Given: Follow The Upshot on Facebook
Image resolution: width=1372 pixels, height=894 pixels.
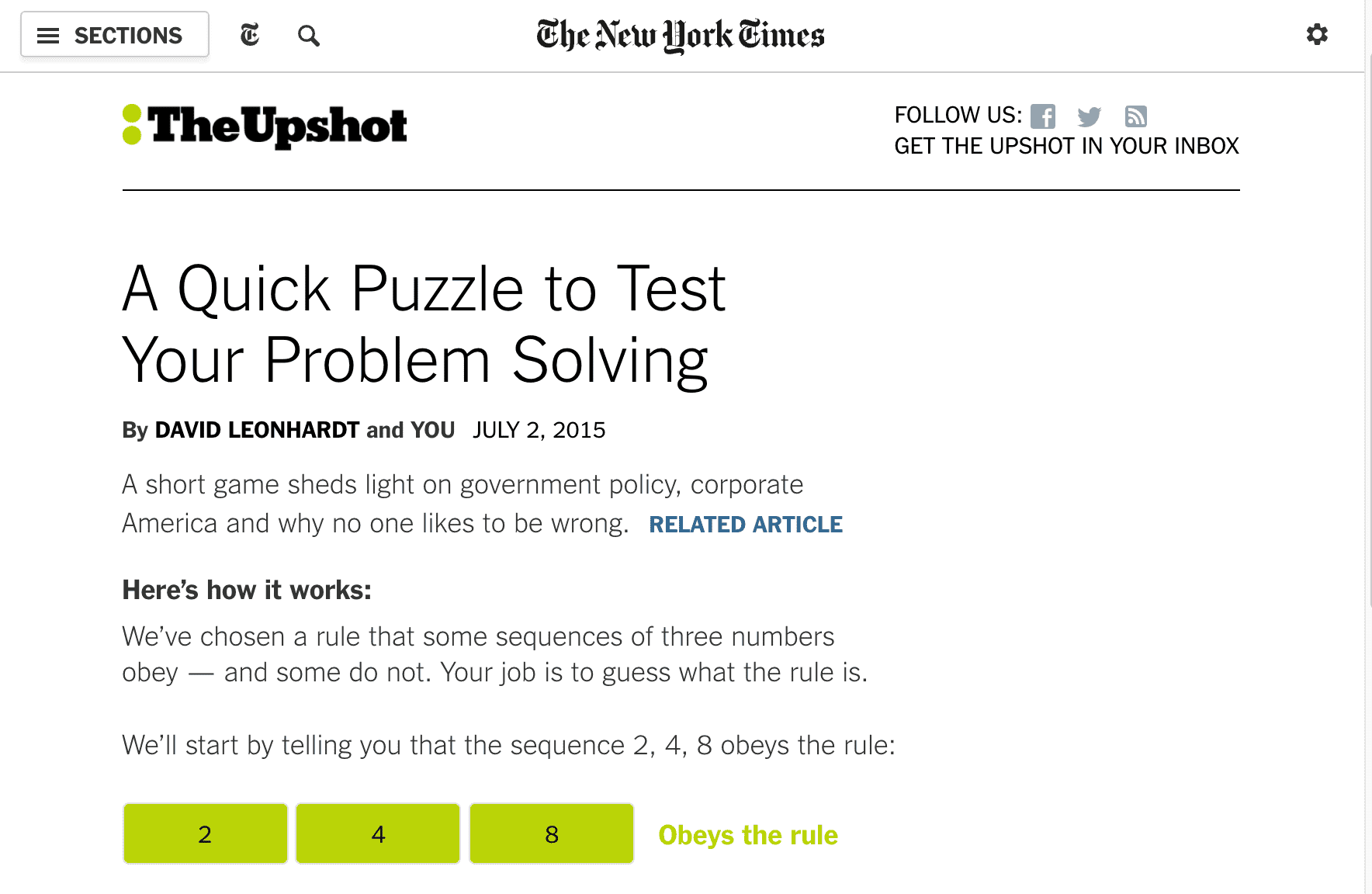Looking at the screenshot, I should [1042, 116].
